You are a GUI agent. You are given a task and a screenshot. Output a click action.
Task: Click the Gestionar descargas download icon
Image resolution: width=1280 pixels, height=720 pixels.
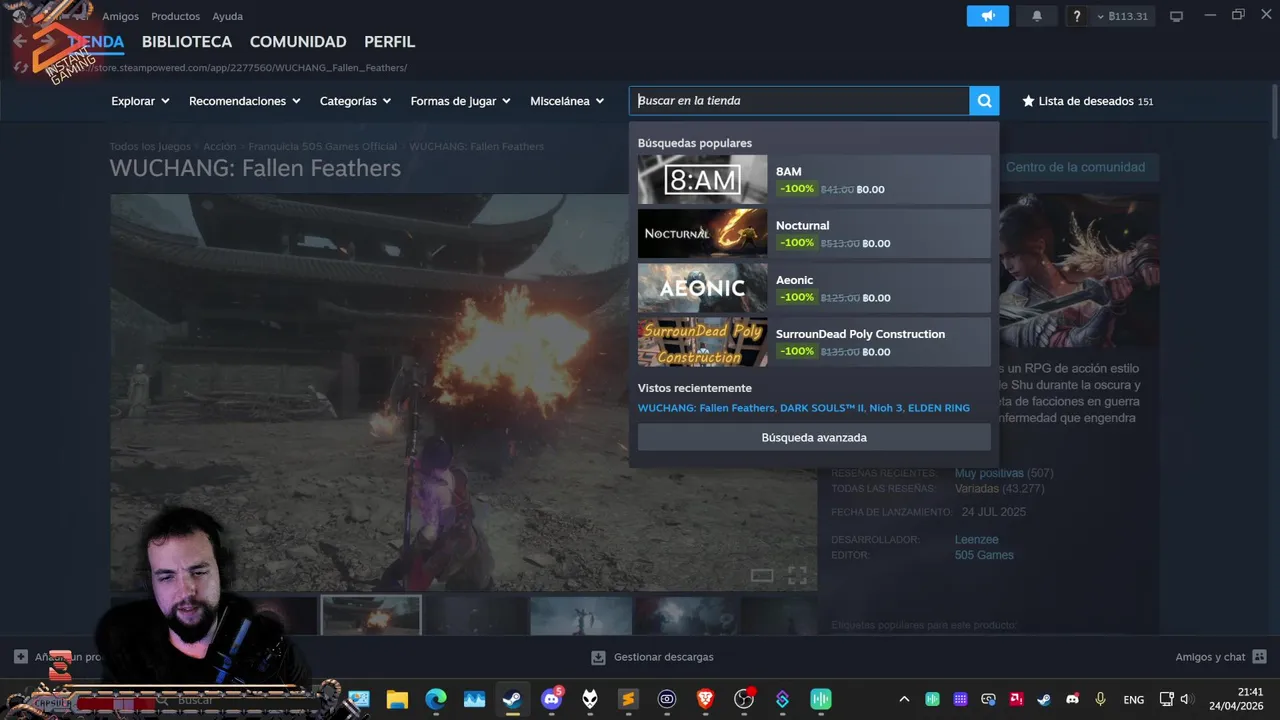[598, 657]
